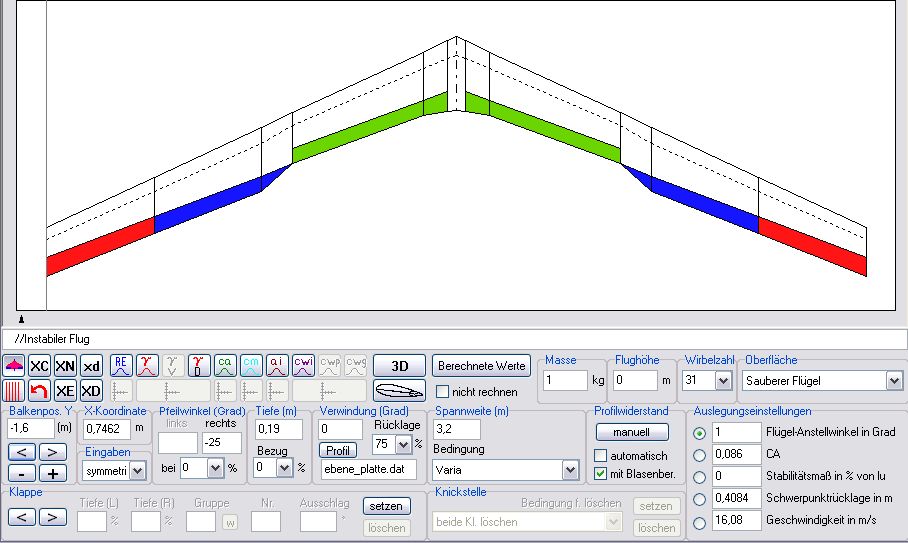This screenshot has width=908, height=543.
Task: Open the airfoil profile shape icon
Action: coord(399,390)
